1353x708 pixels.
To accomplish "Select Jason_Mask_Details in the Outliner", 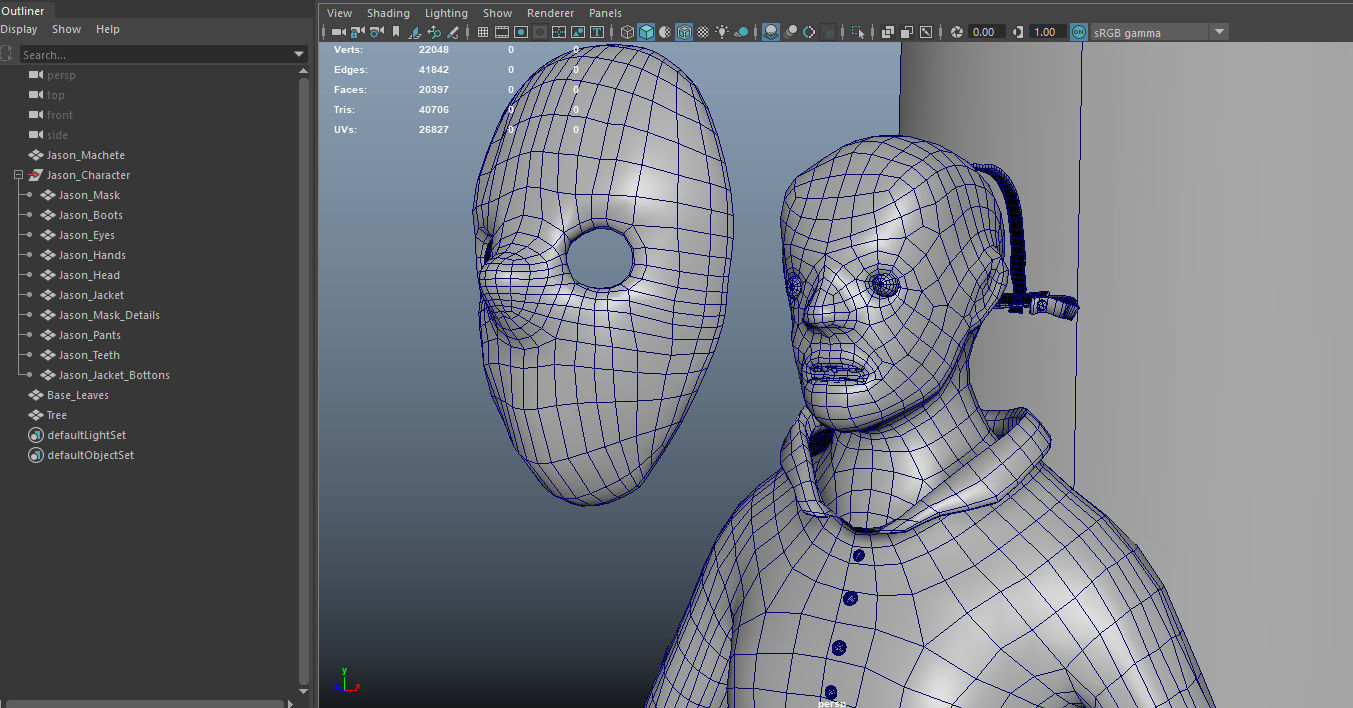I will point(109,315).
